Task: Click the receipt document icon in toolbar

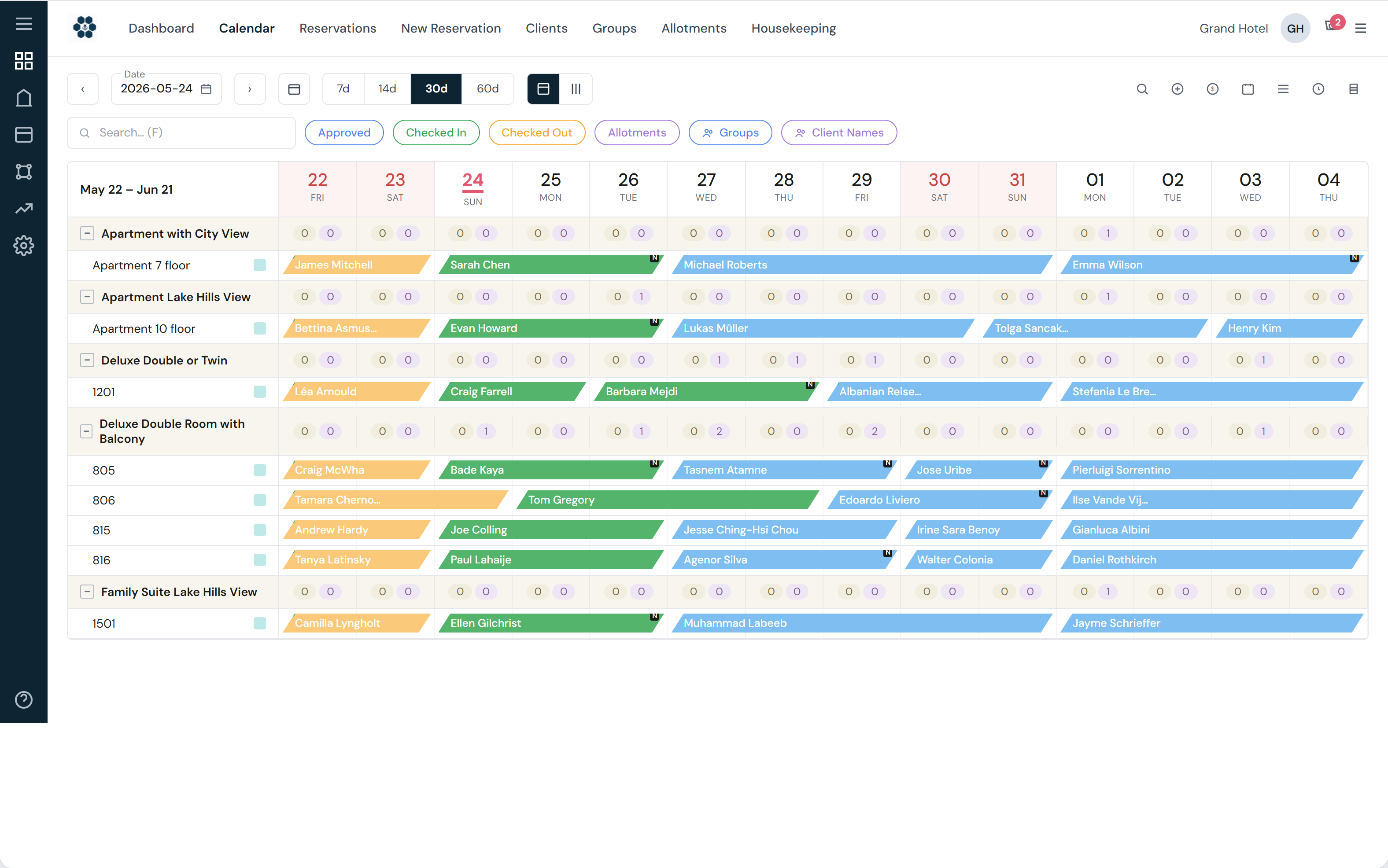Action: click(1354, 89)
